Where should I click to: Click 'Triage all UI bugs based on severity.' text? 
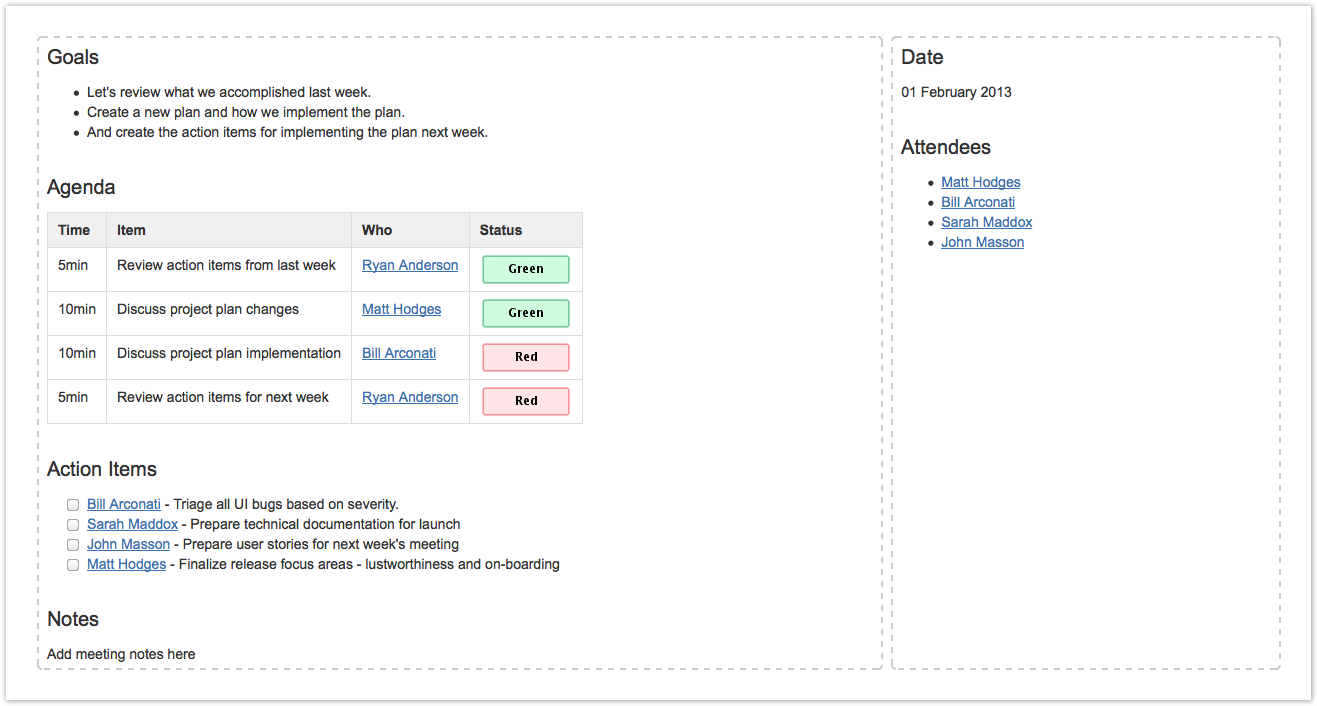(x=286, y=504)
